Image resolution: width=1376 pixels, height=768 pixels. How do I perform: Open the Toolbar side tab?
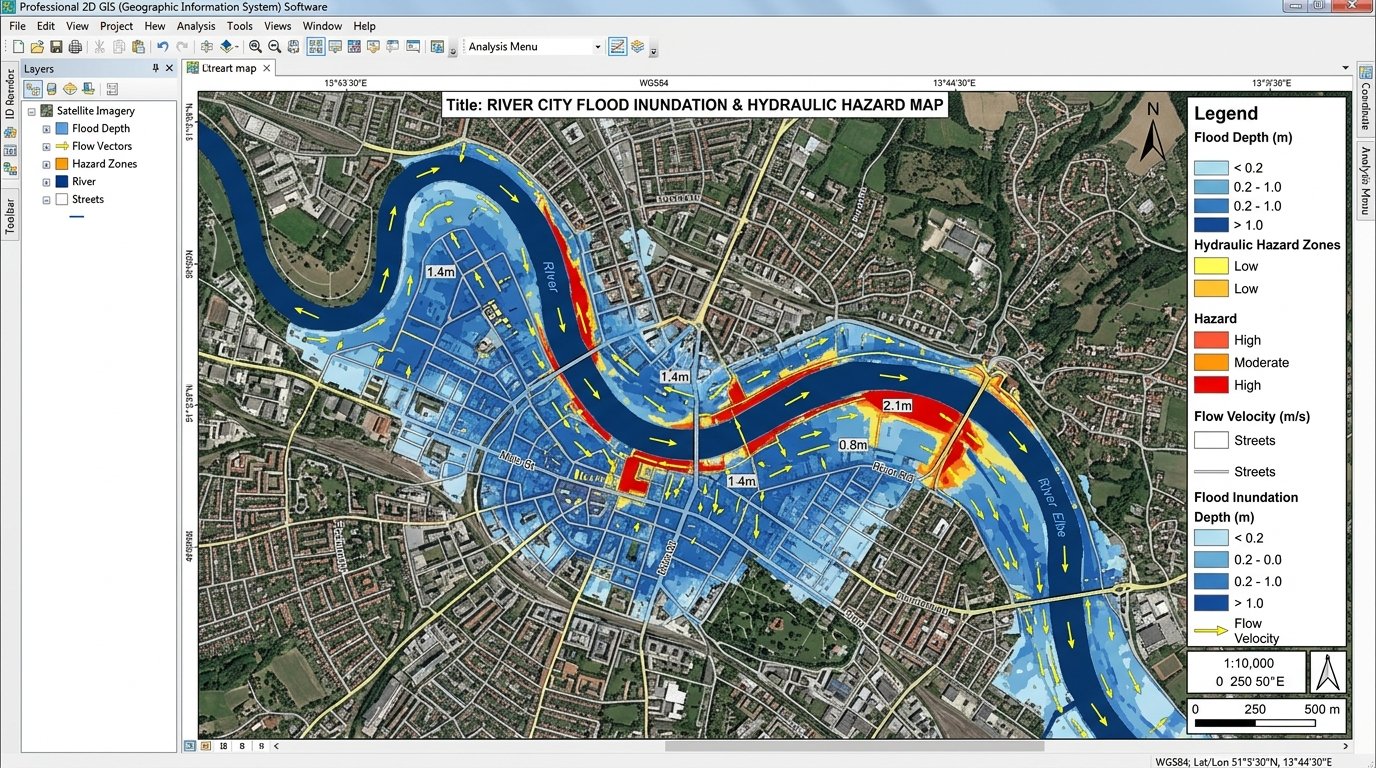pyautogui.click(x=10, y=214)
